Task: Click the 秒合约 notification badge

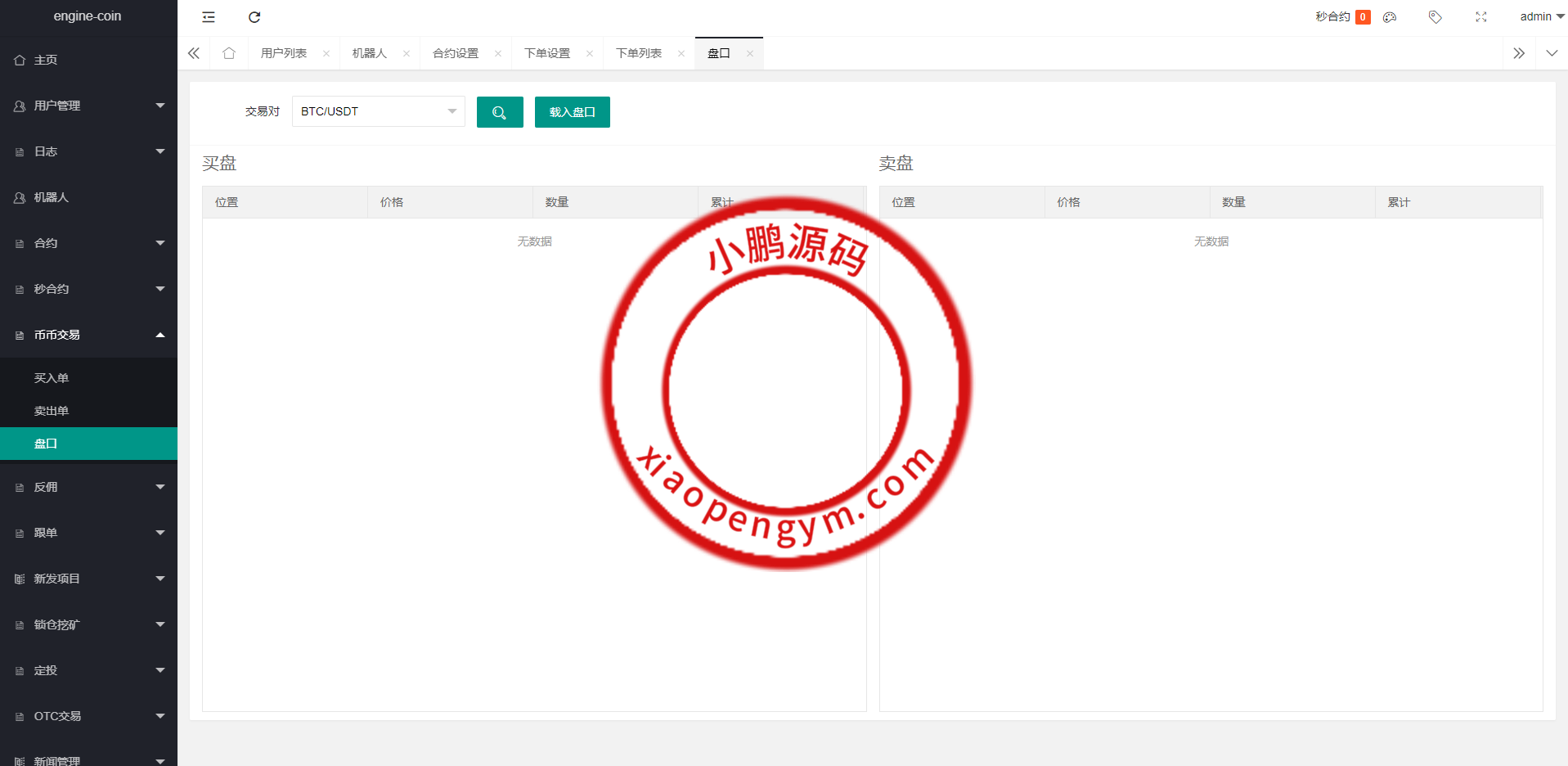Action: [1361, 16]
